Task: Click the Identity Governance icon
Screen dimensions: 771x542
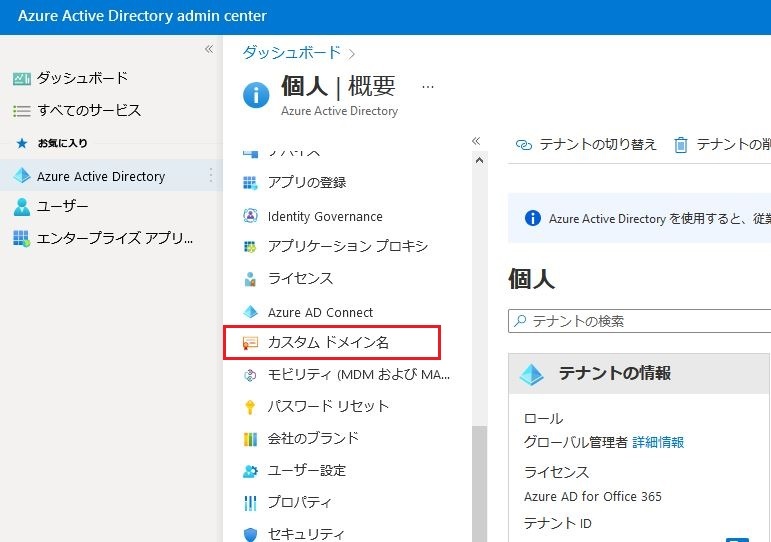Action: click(x=250, y=216)
